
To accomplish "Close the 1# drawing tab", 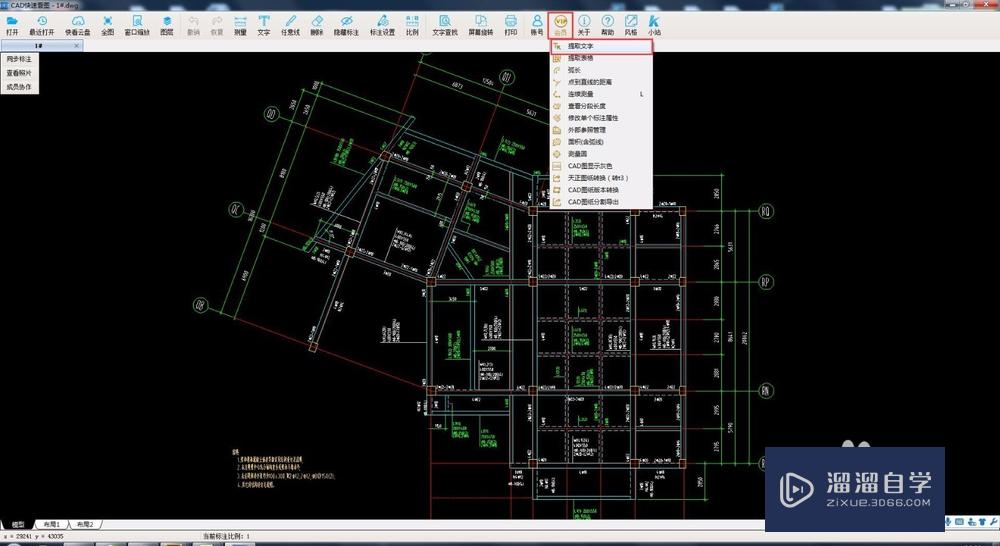I will pos(77,46).
